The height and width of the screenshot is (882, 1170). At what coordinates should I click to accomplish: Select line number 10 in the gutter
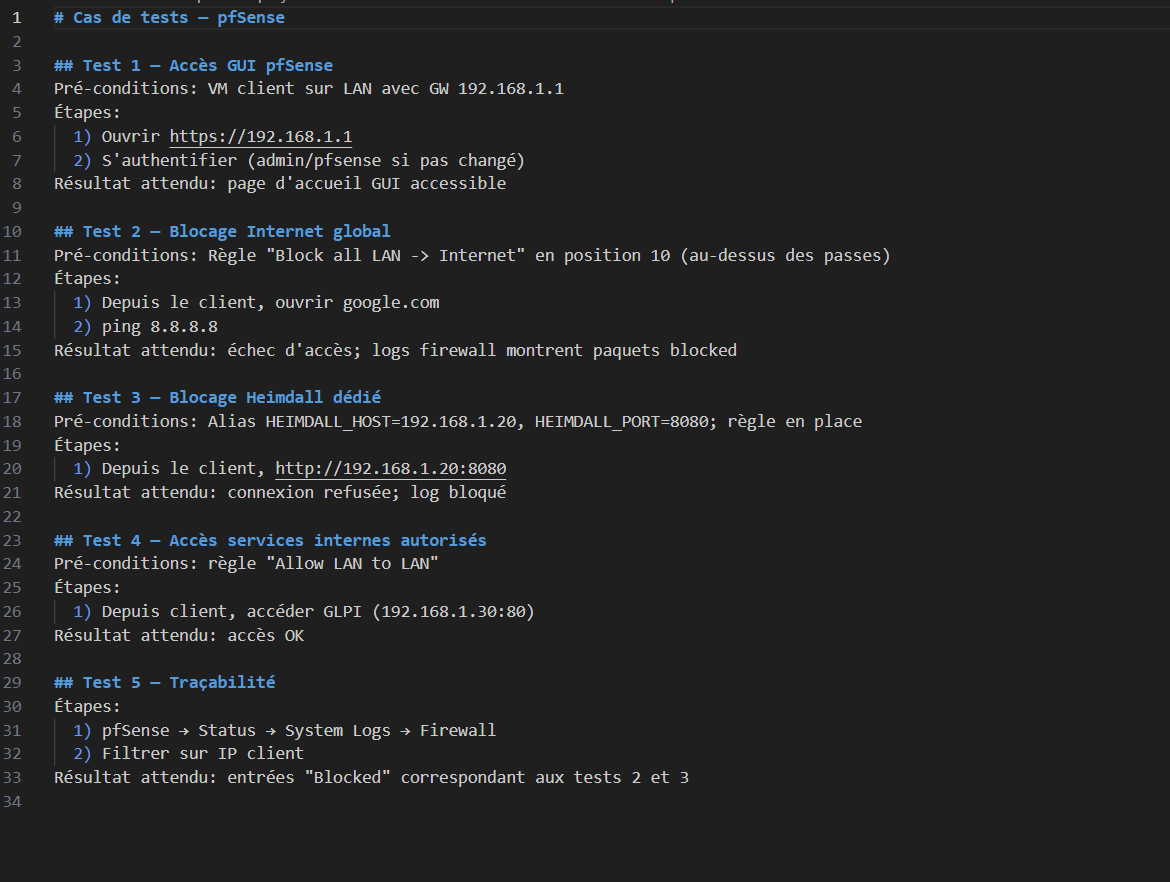tap(16, 232)
